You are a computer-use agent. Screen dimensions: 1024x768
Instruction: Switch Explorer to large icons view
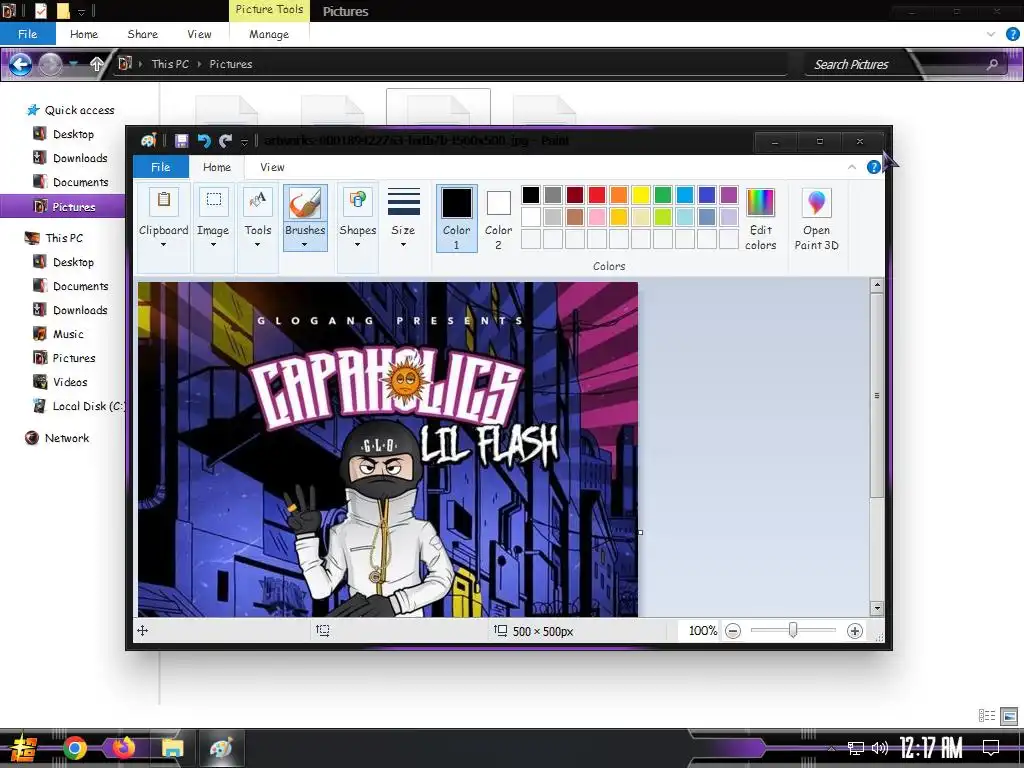click(1009, 716)
